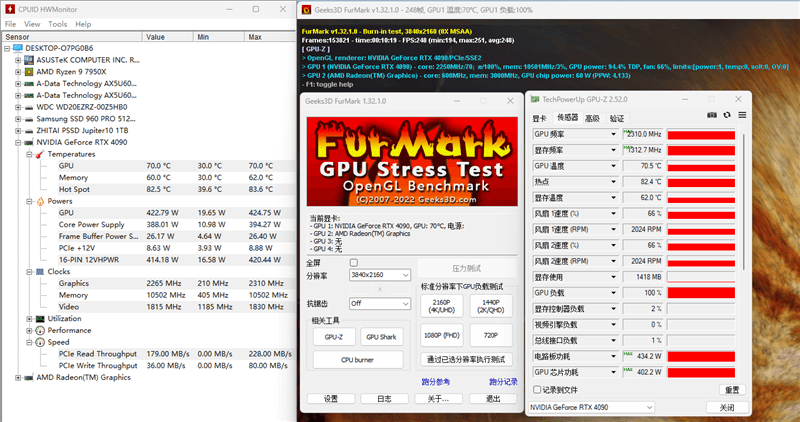Open the 跑分记录 link
This screenshot has width=800, height=422.
[503, 382]
